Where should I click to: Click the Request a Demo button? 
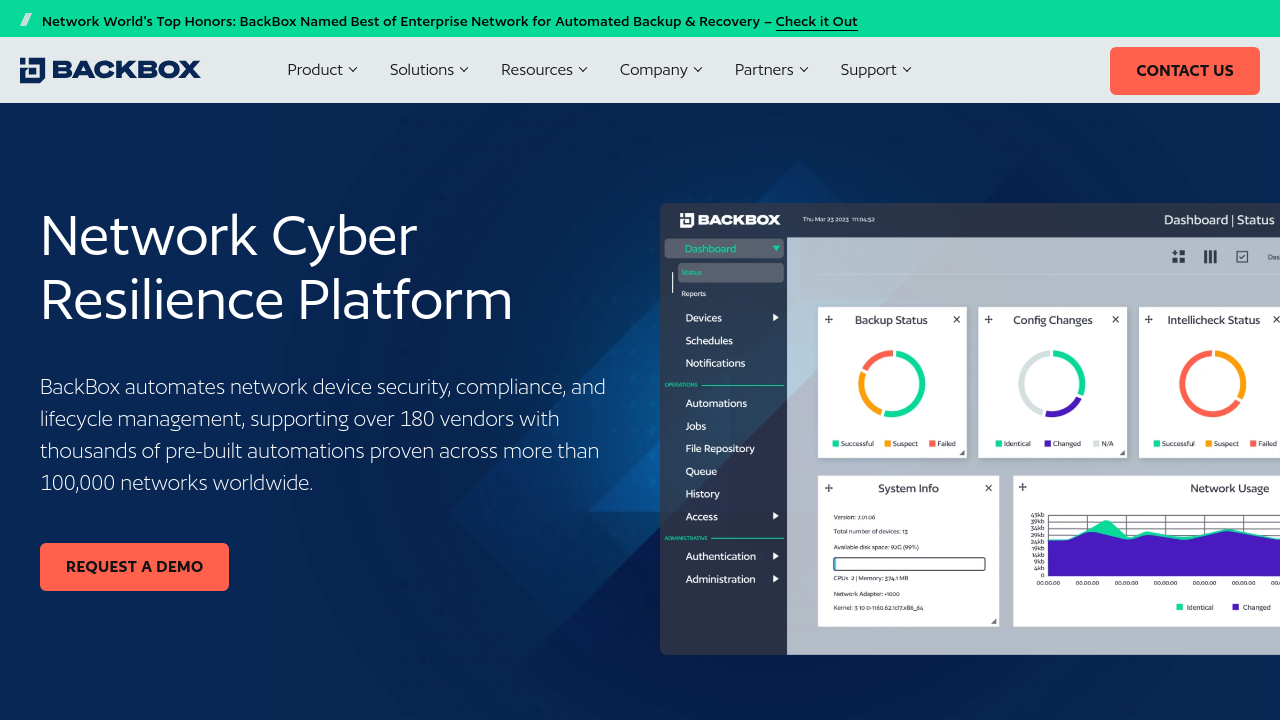134,567
